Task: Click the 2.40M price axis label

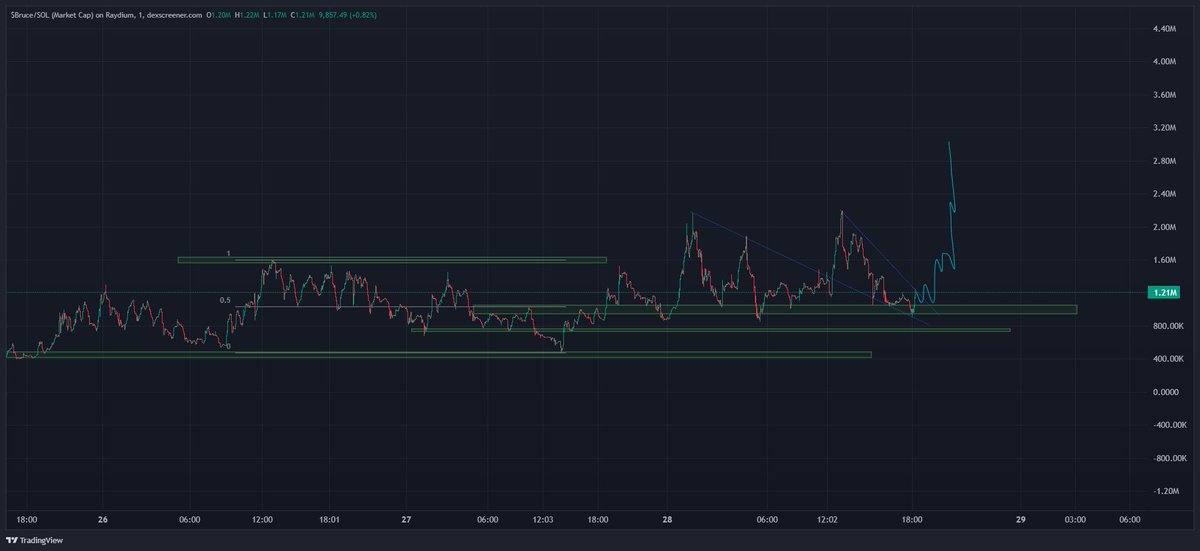Action: 1164,194
